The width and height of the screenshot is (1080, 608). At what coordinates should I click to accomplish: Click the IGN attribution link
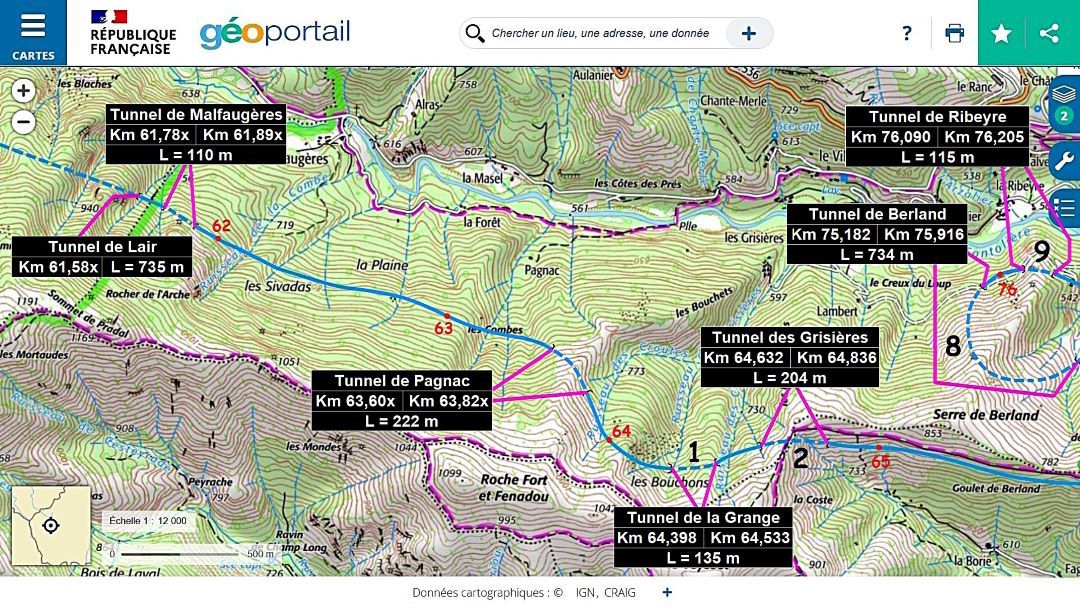pyautogui.click(x=586, y=593)
